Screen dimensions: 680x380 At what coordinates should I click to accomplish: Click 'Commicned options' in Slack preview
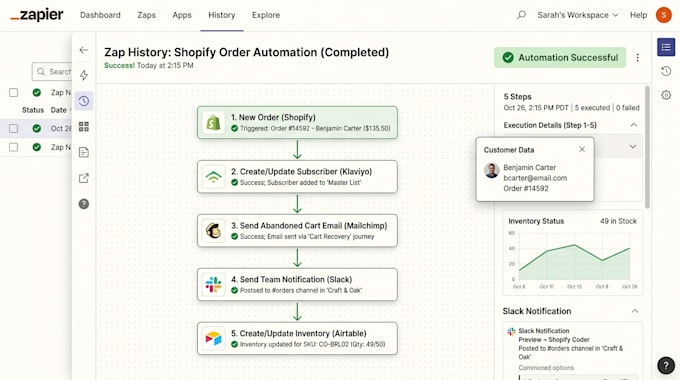click(546, 368)
